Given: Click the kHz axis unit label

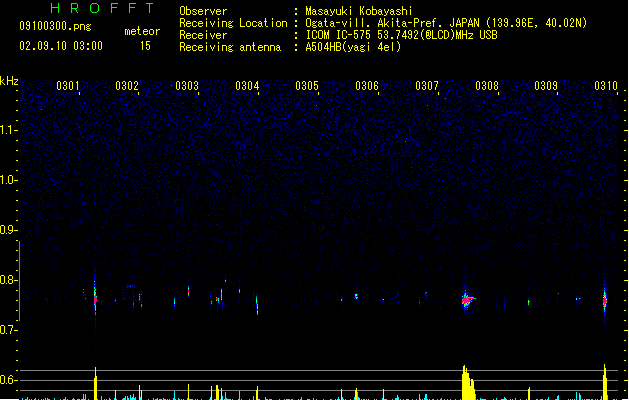Looking at the screenshot, I should [x=9, y=81].
